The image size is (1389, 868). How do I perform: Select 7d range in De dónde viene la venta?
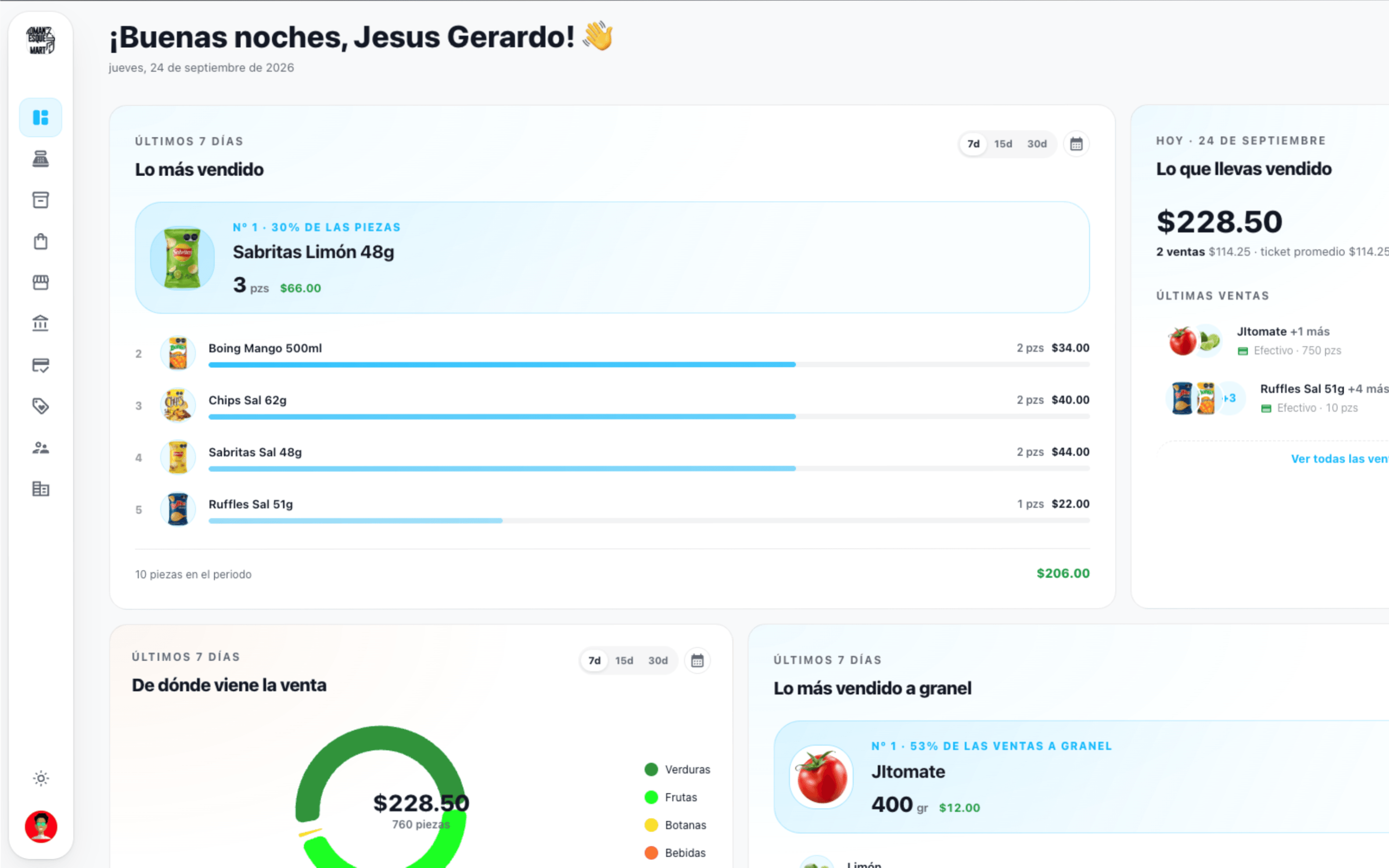(595, 661)
